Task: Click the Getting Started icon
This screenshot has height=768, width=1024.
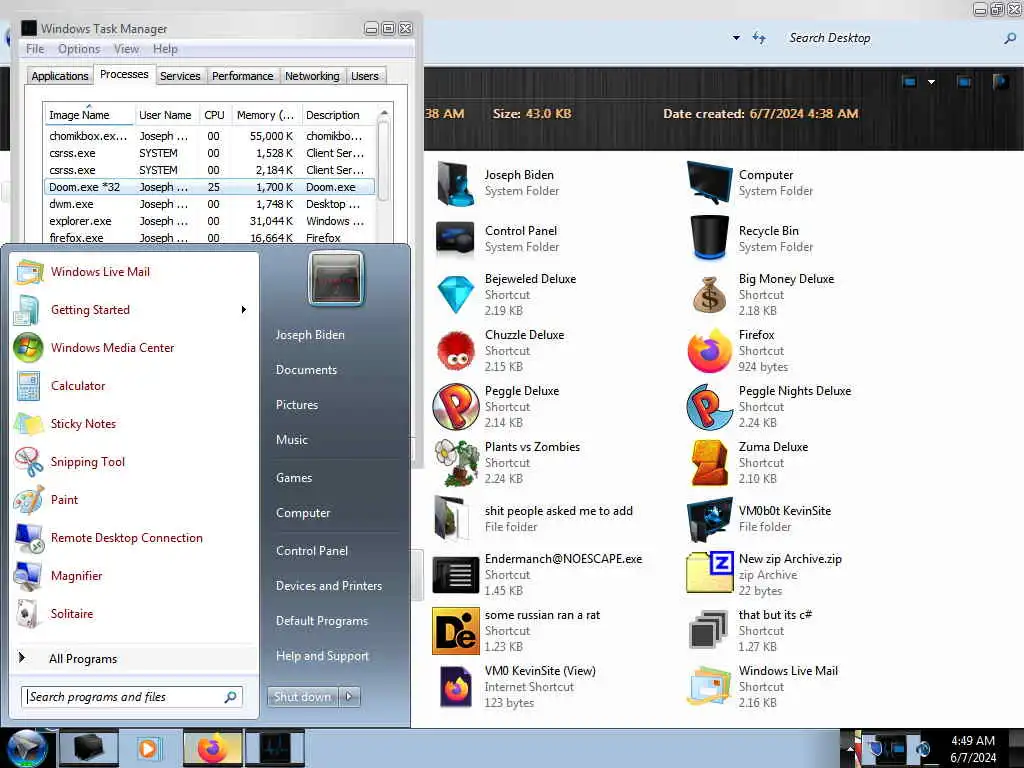Action: click(27, 310)
